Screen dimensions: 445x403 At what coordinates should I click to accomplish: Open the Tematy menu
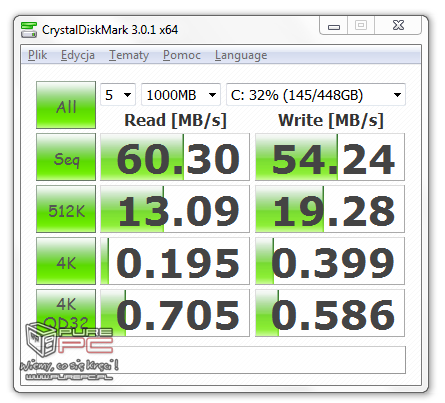click(x=129, y=55)
